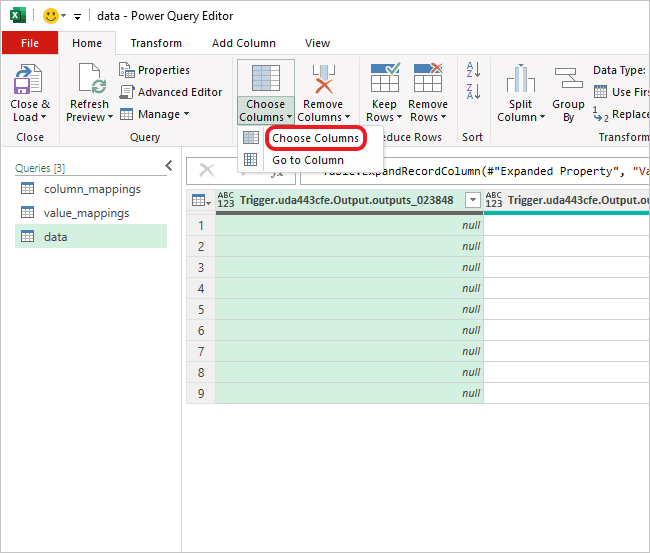Expand the Remove Rows dropdown label
This screenshot has height=553, width=650.
pos(428,111)
